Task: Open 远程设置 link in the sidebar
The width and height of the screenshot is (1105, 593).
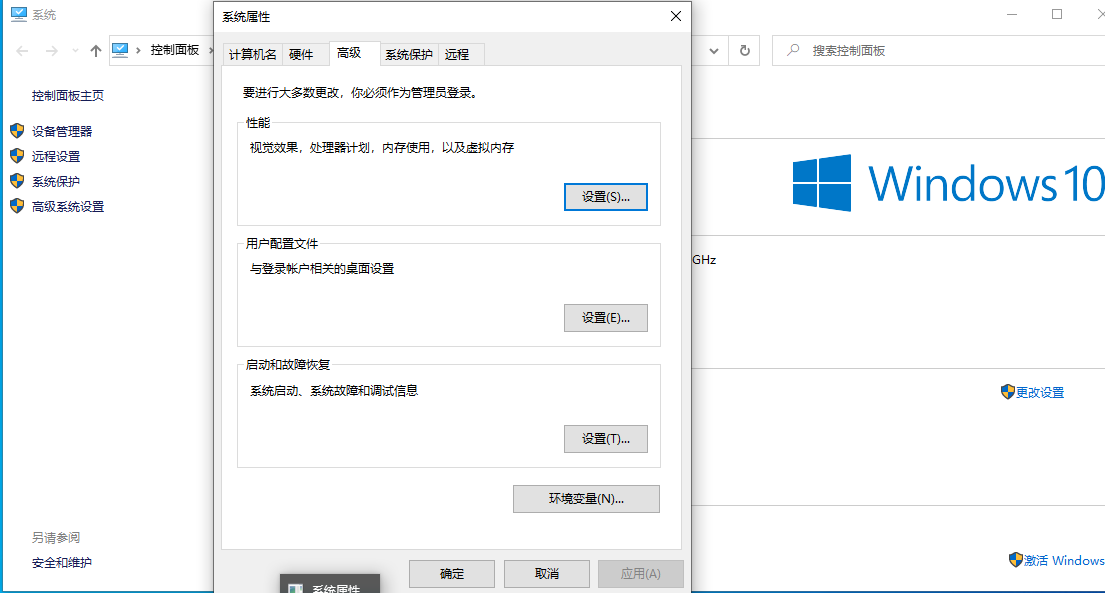Action: tap(56, 157)
